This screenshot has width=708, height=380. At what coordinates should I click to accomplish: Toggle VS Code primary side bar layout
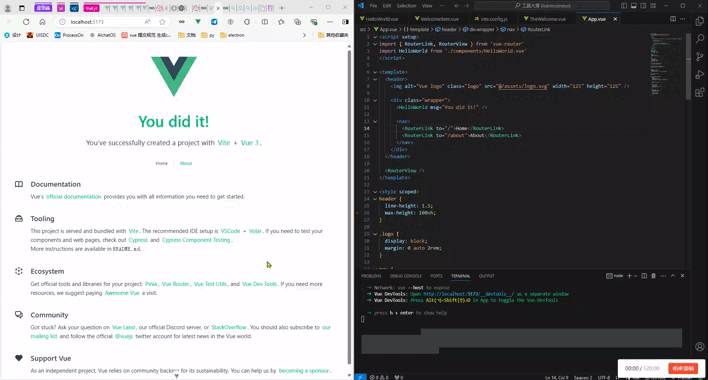coord(624,6)
